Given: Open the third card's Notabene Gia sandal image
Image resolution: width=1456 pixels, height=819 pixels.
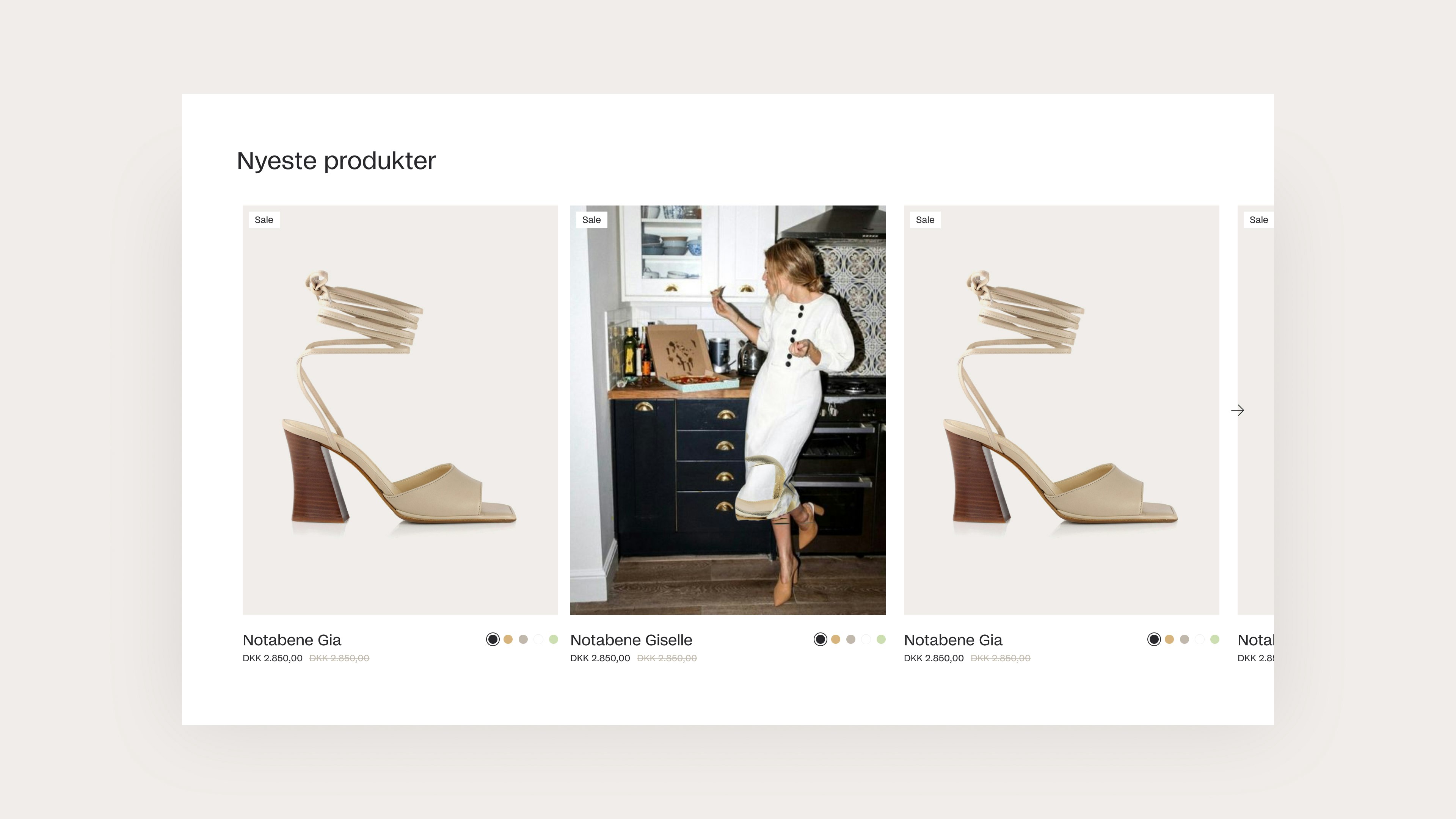Looking at the screenshot, I should click(x=1062, y=410).
